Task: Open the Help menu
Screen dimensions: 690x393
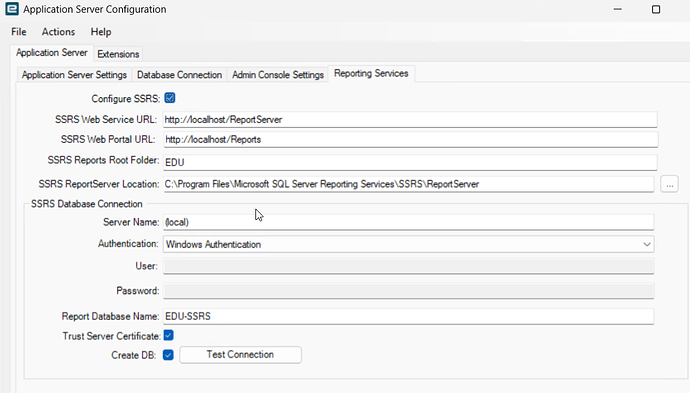Action: 101,32
